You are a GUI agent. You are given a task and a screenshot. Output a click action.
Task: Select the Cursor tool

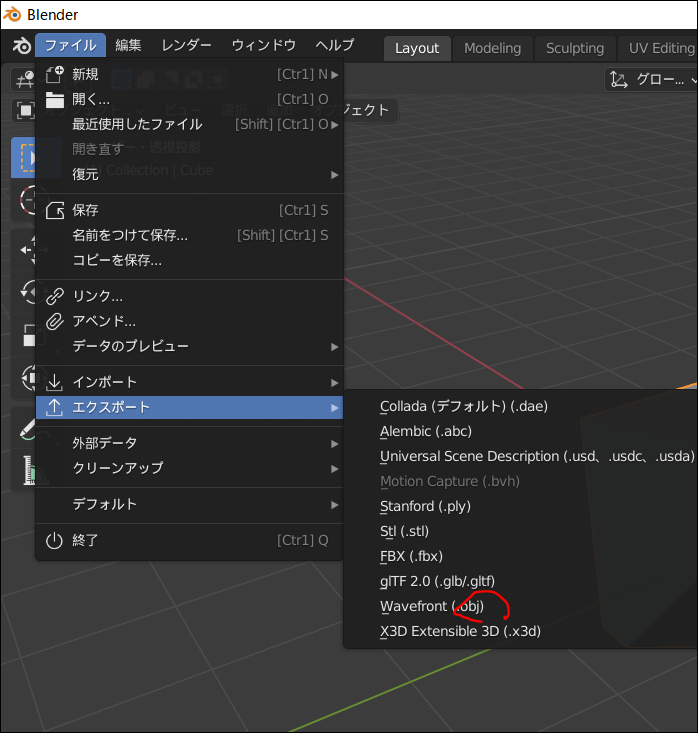tap(28, 200)
